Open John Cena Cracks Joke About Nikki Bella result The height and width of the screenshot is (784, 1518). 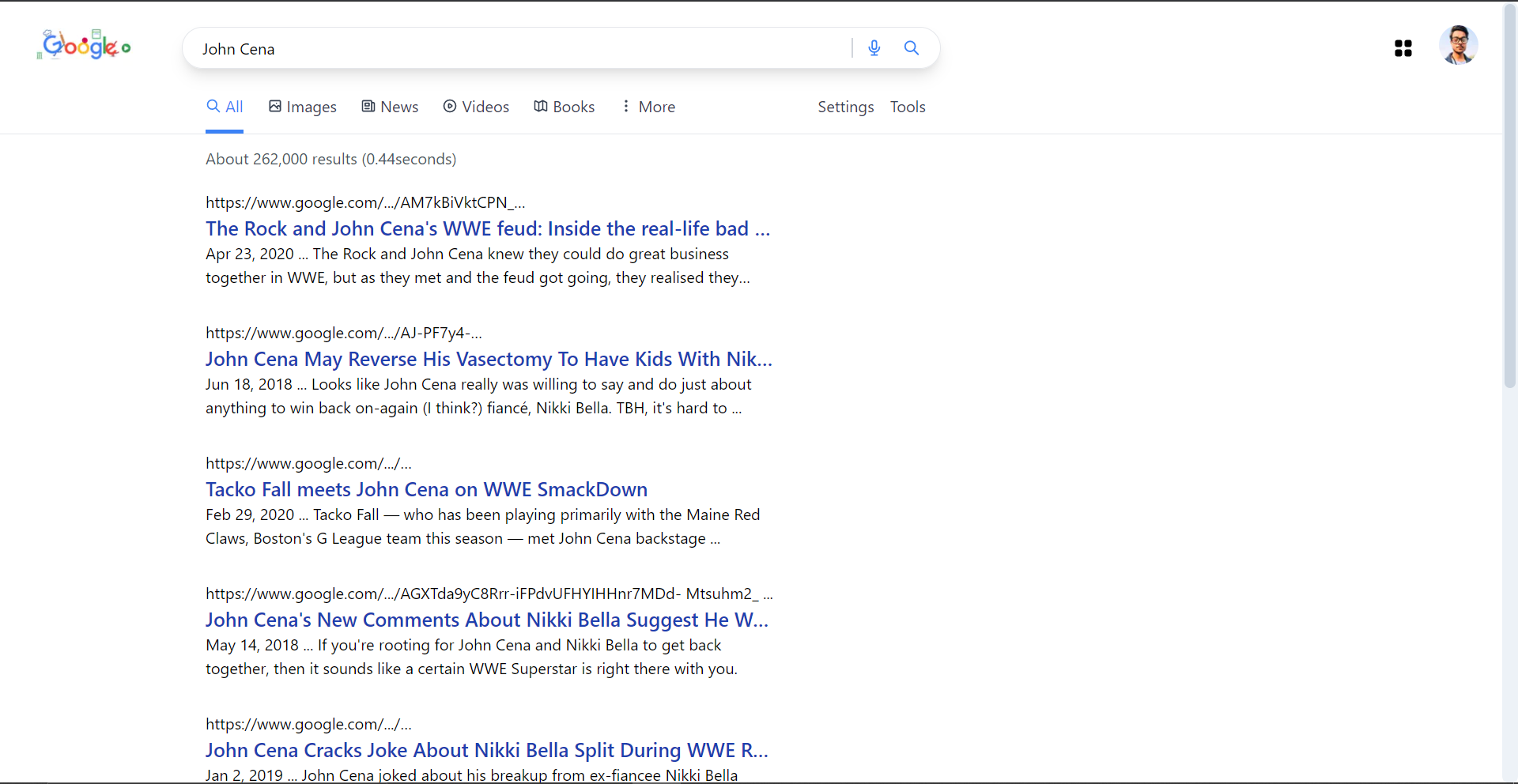[x=487, y=750]
